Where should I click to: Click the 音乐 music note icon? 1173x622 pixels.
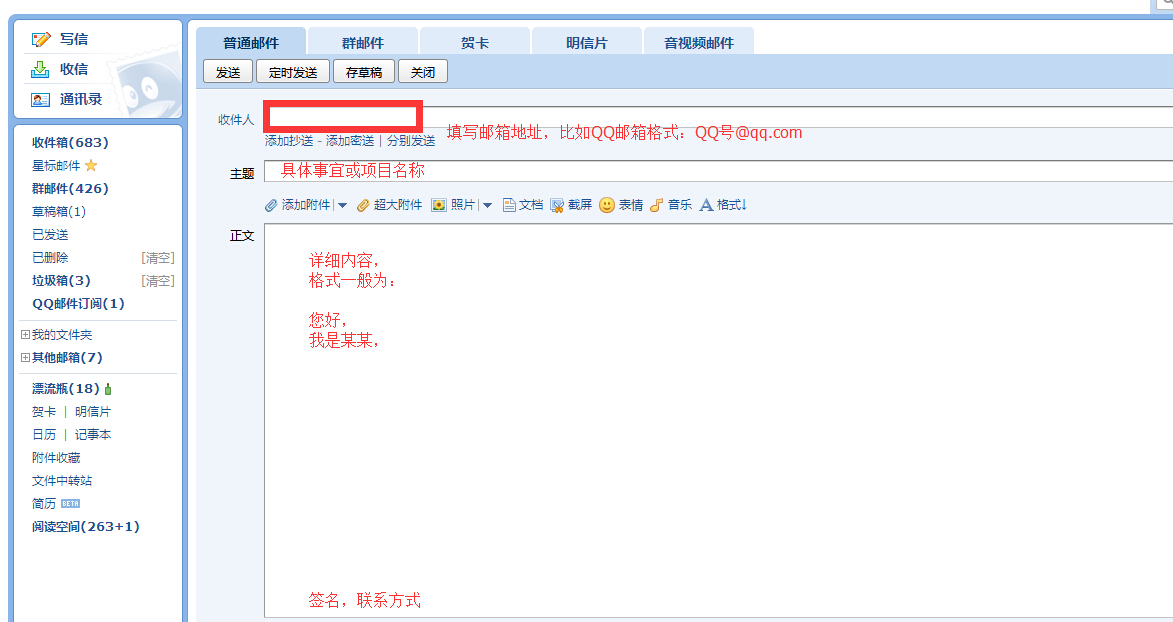[x=656, y=205]
